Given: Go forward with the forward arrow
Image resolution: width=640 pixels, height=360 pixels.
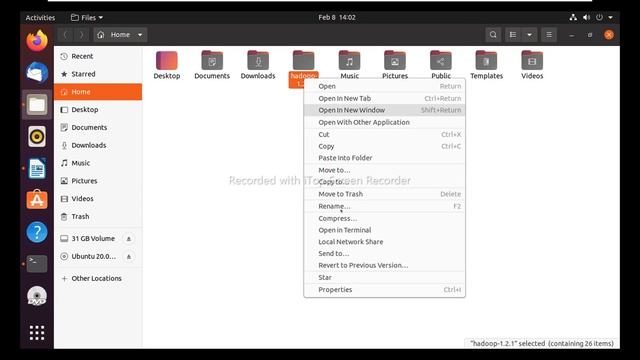Looking at the screenshot, I should coord(81,35).
